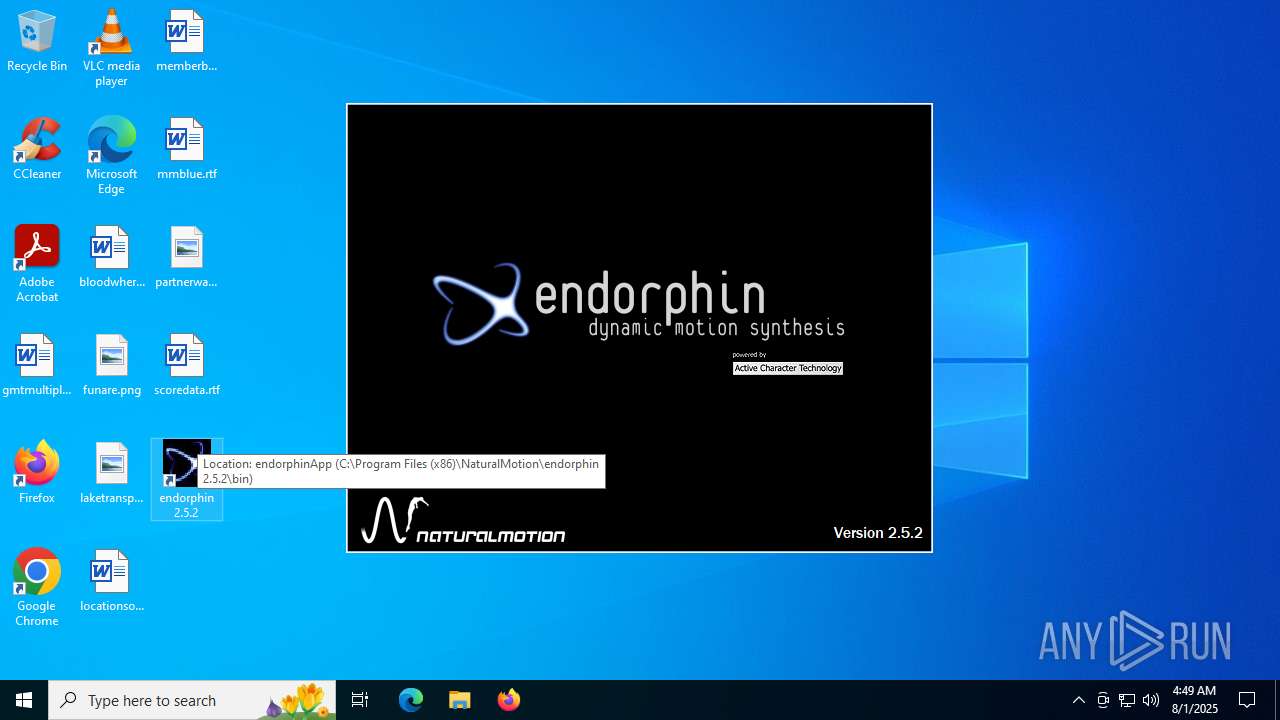Select the VLC media player shortcut
The height and width of the screenshot is (720, 1280).
tap(111, 48)
